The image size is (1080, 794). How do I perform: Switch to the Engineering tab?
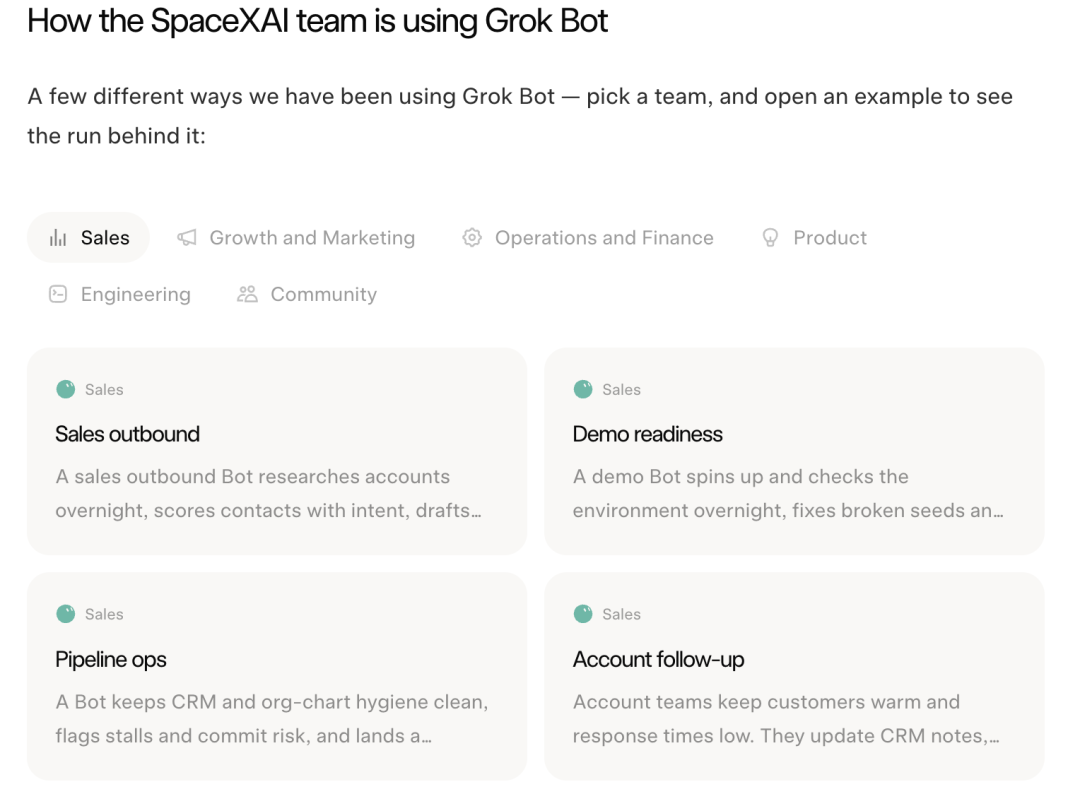(120, 294)
